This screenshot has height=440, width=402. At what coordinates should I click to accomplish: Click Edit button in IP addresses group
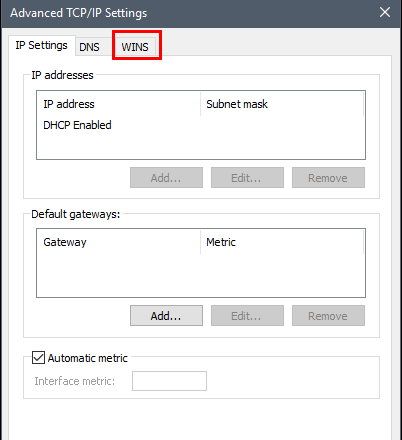(x=247, y=178)
